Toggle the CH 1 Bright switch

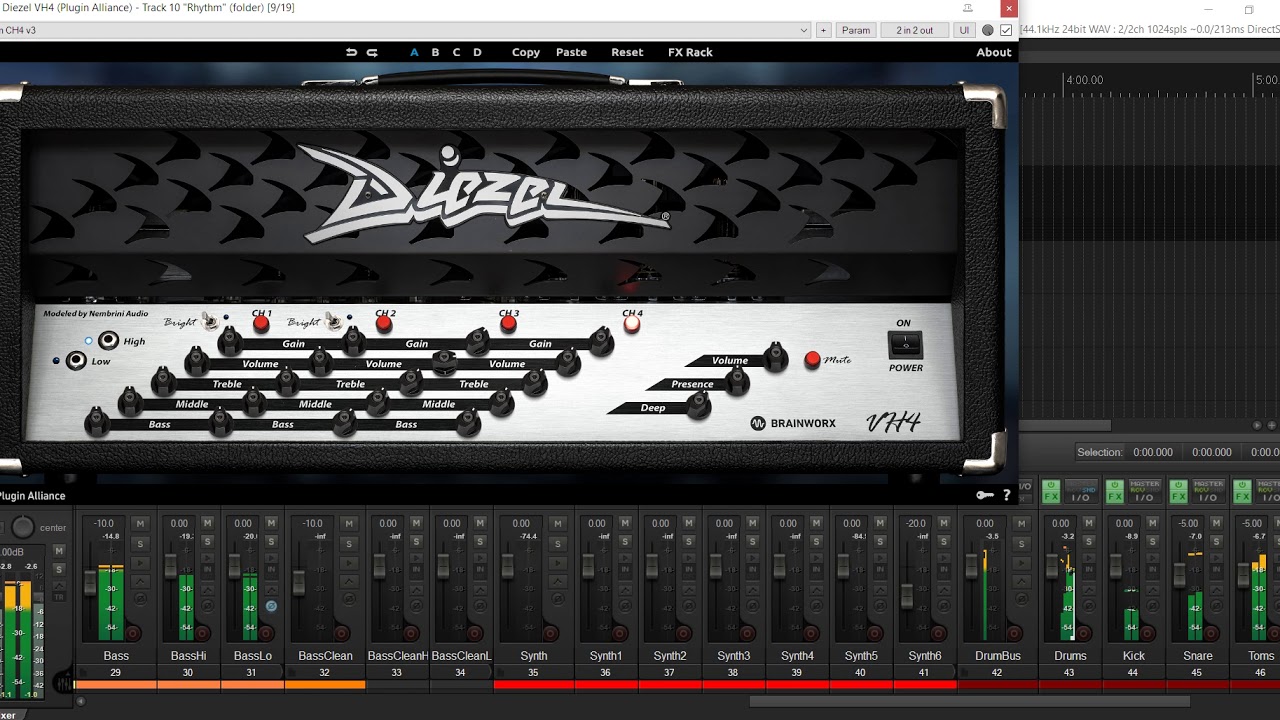[211, 321]
